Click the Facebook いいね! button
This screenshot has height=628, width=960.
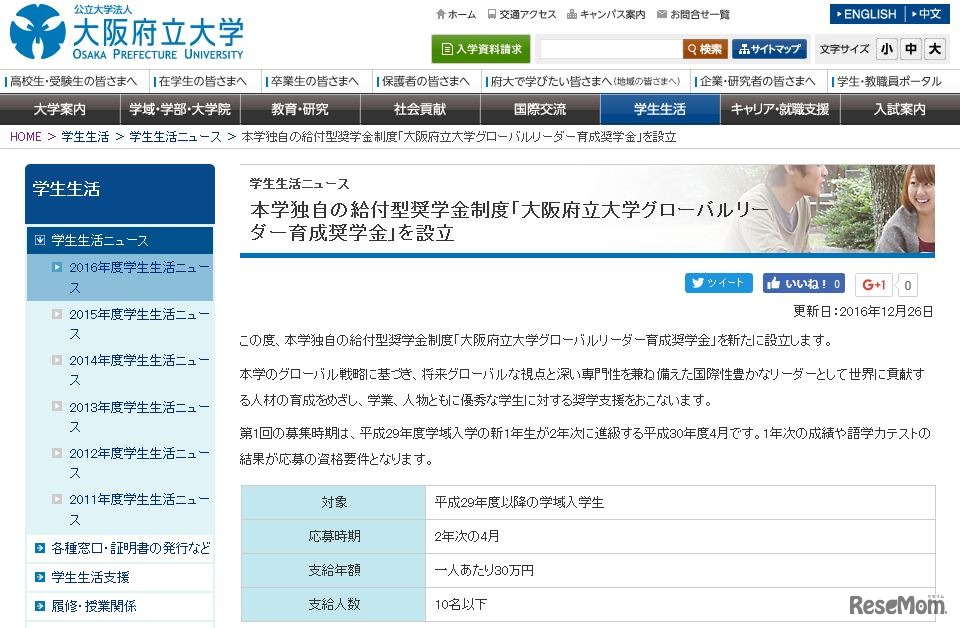tap(804, 283)
